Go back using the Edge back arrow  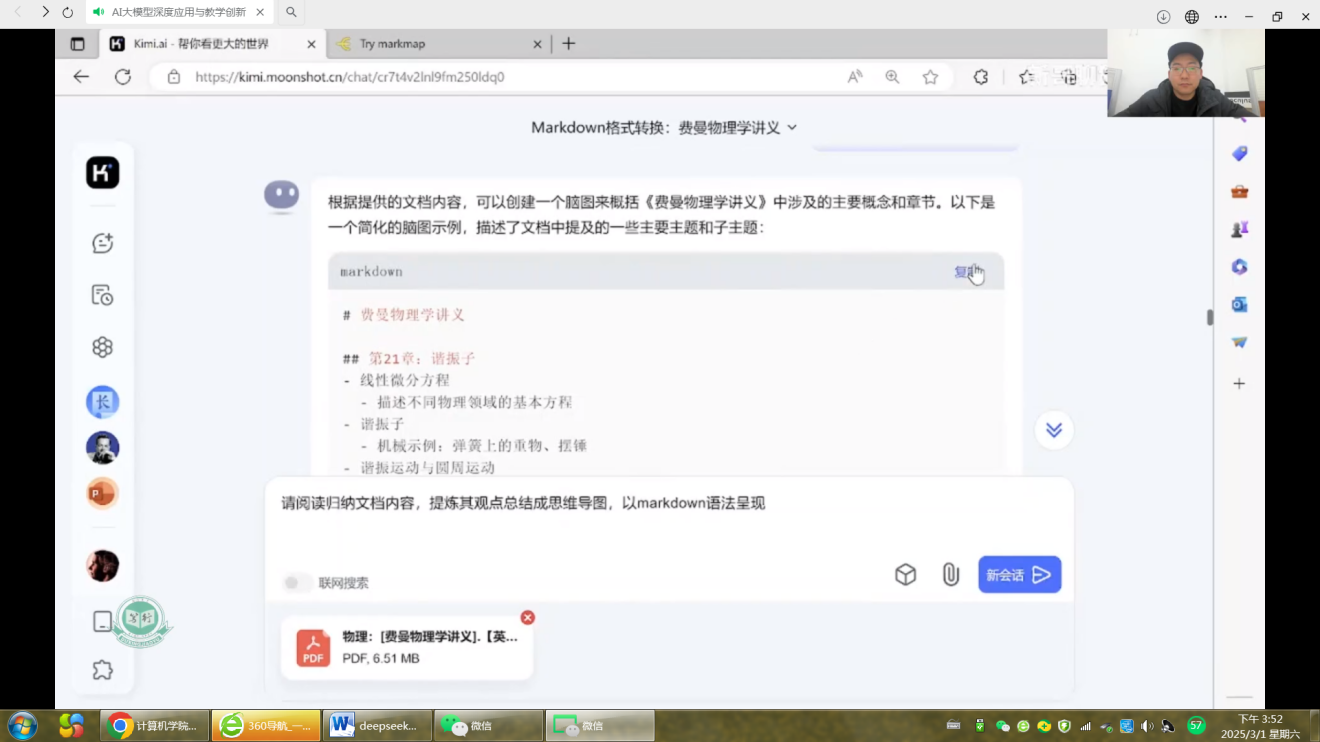(x=81, y=77)
